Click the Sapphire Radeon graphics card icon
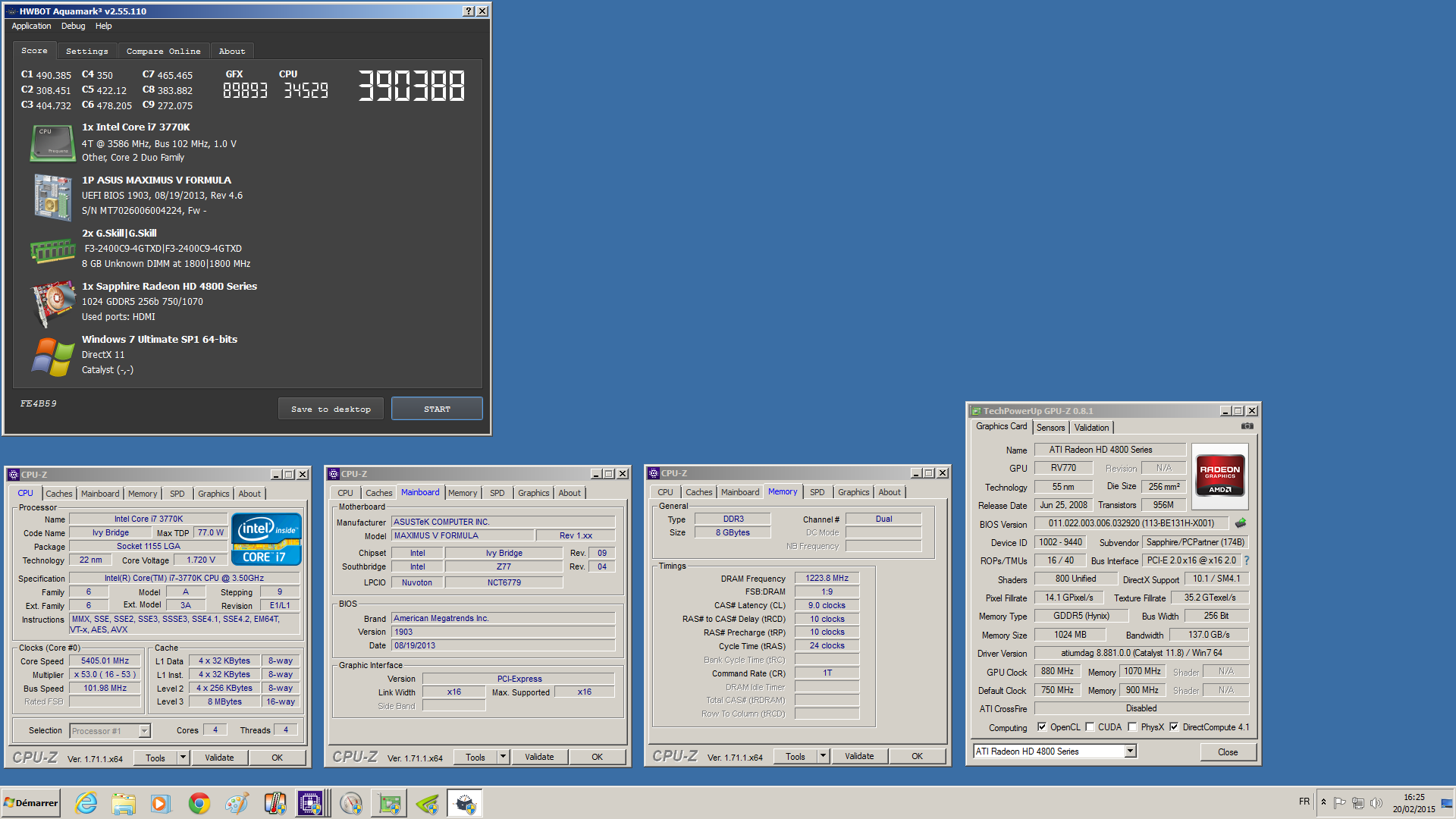1456x819 pixels. [52, 303]
